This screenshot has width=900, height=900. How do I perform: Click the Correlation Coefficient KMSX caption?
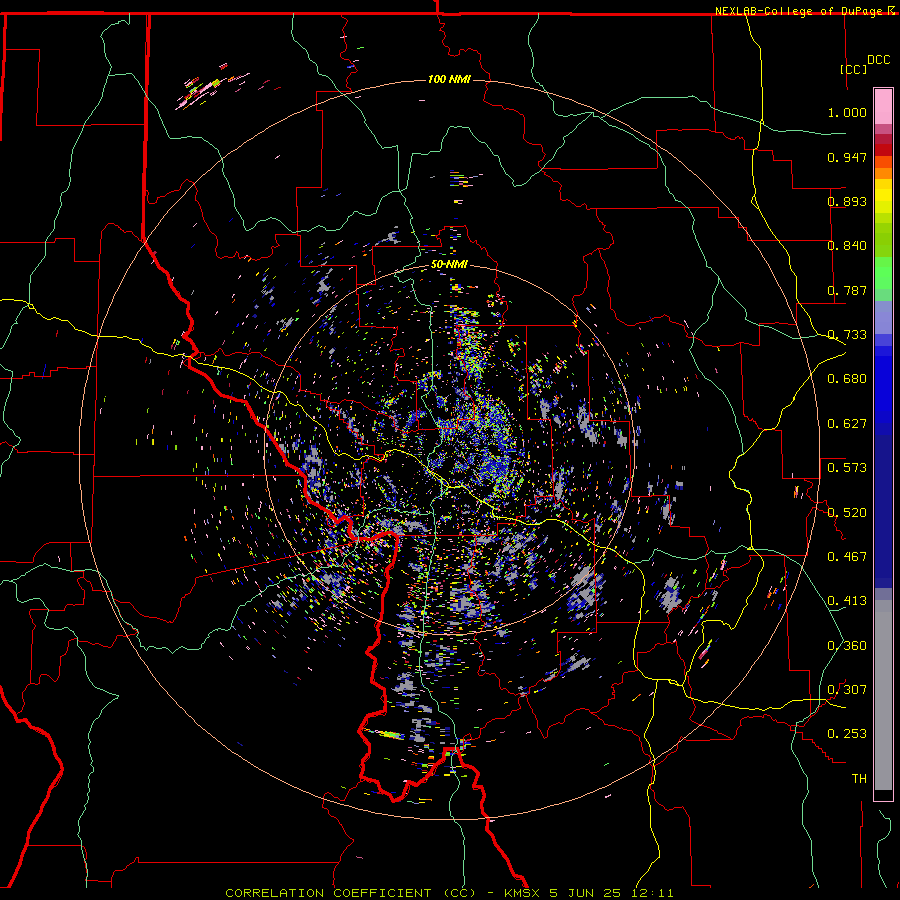449,893
